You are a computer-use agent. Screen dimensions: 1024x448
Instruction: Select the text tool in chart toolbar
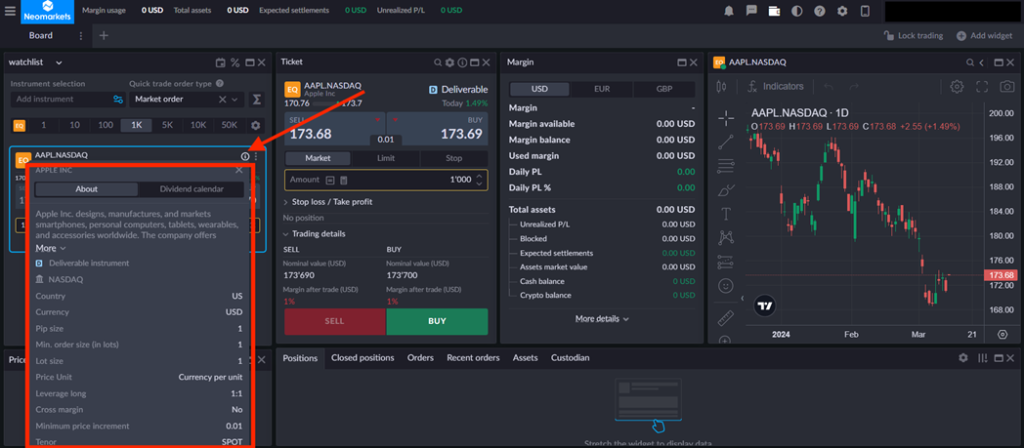[x=726, y=213]
